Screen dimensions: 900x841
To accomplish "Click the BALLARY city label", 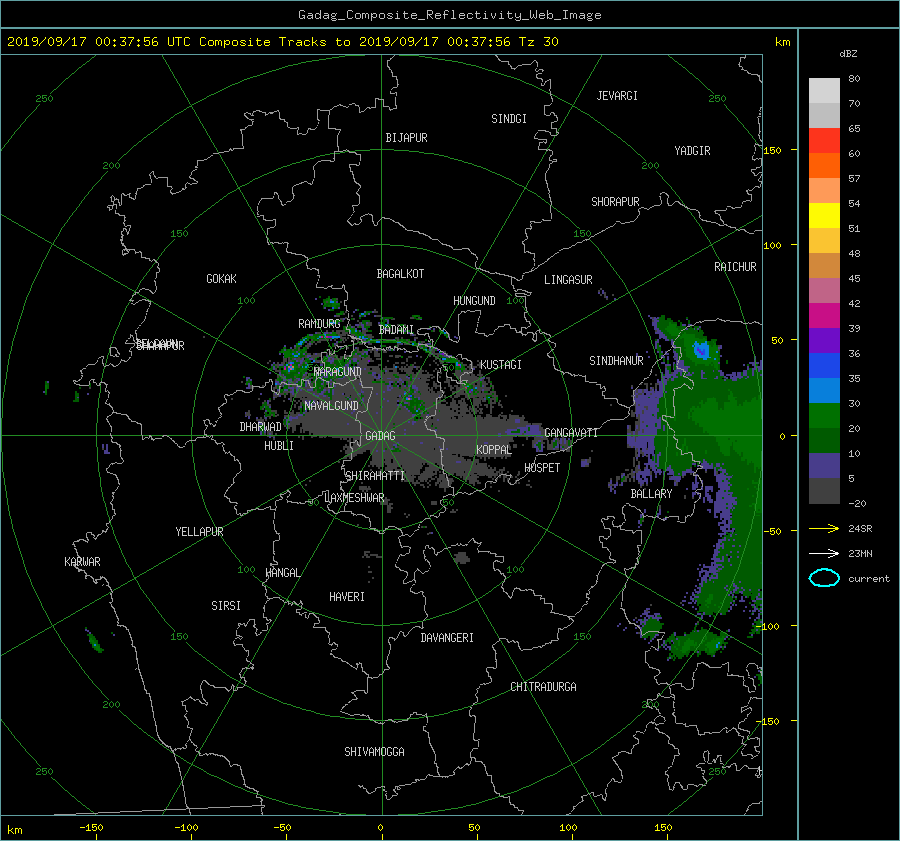I will [x=651, y=494].
